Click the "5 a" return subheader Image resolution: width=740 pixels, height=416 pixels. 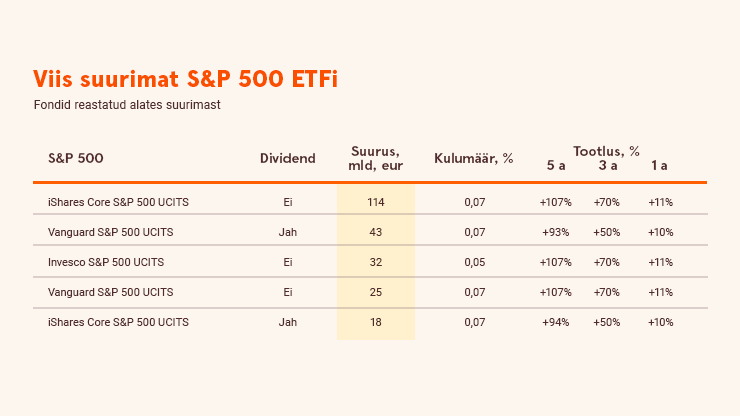(556, 165)
